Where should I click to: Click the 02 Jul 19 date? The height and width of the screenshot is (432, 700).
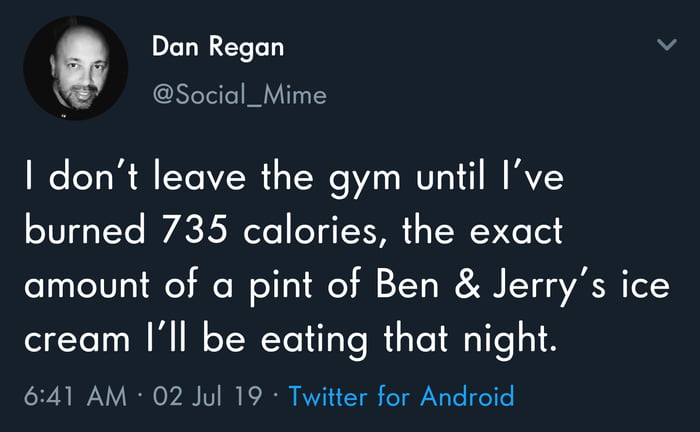[207, 397]
